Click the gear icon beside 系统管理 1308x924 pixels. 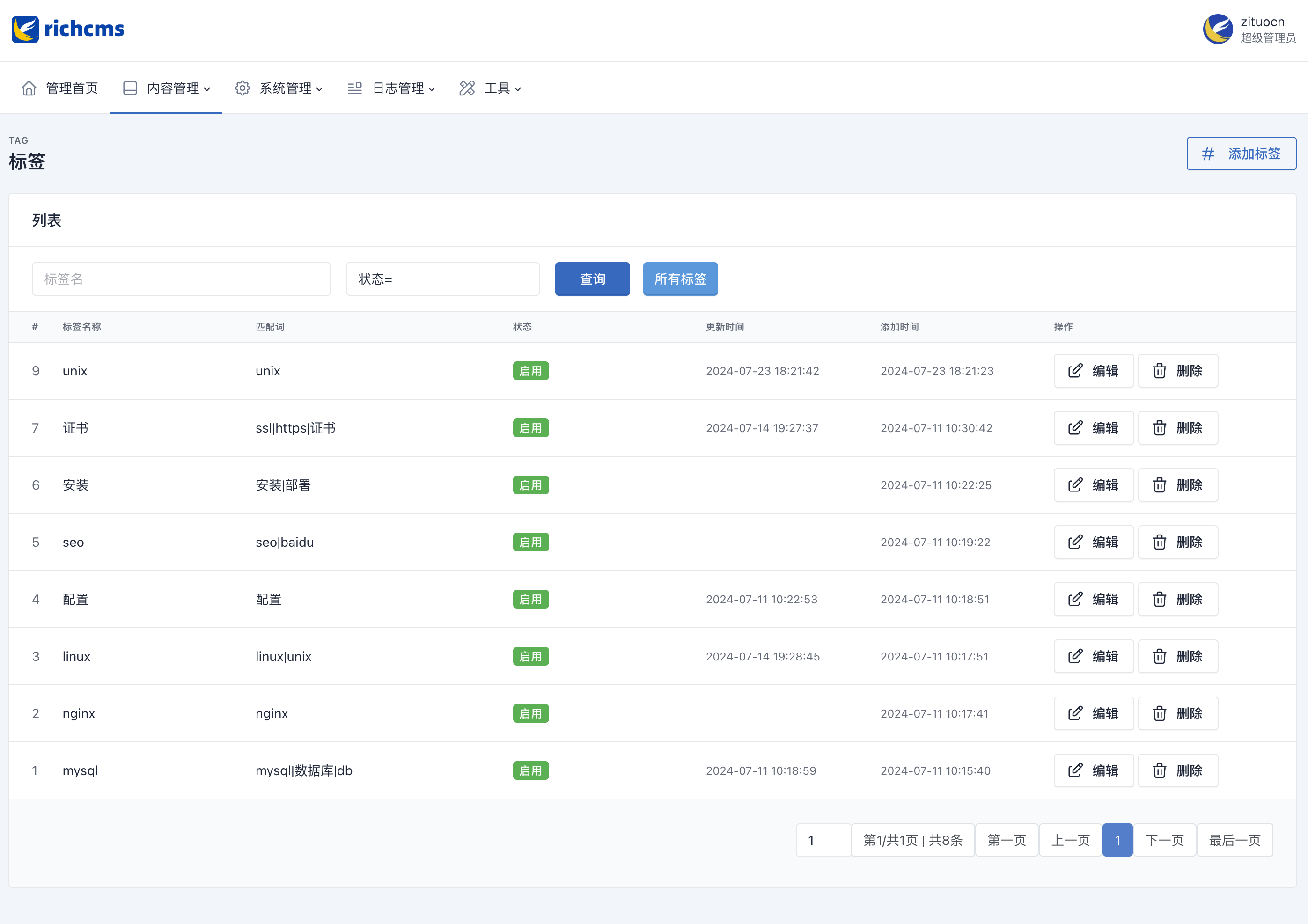pos(242,88)
